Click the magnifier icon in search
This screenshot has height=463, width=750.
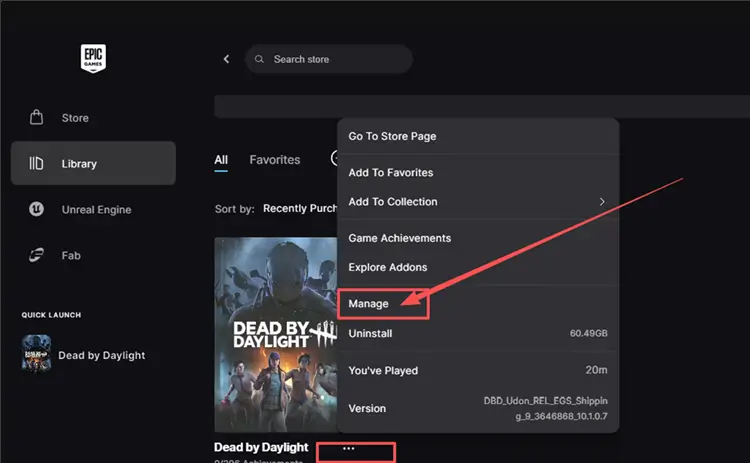(259, 59)
